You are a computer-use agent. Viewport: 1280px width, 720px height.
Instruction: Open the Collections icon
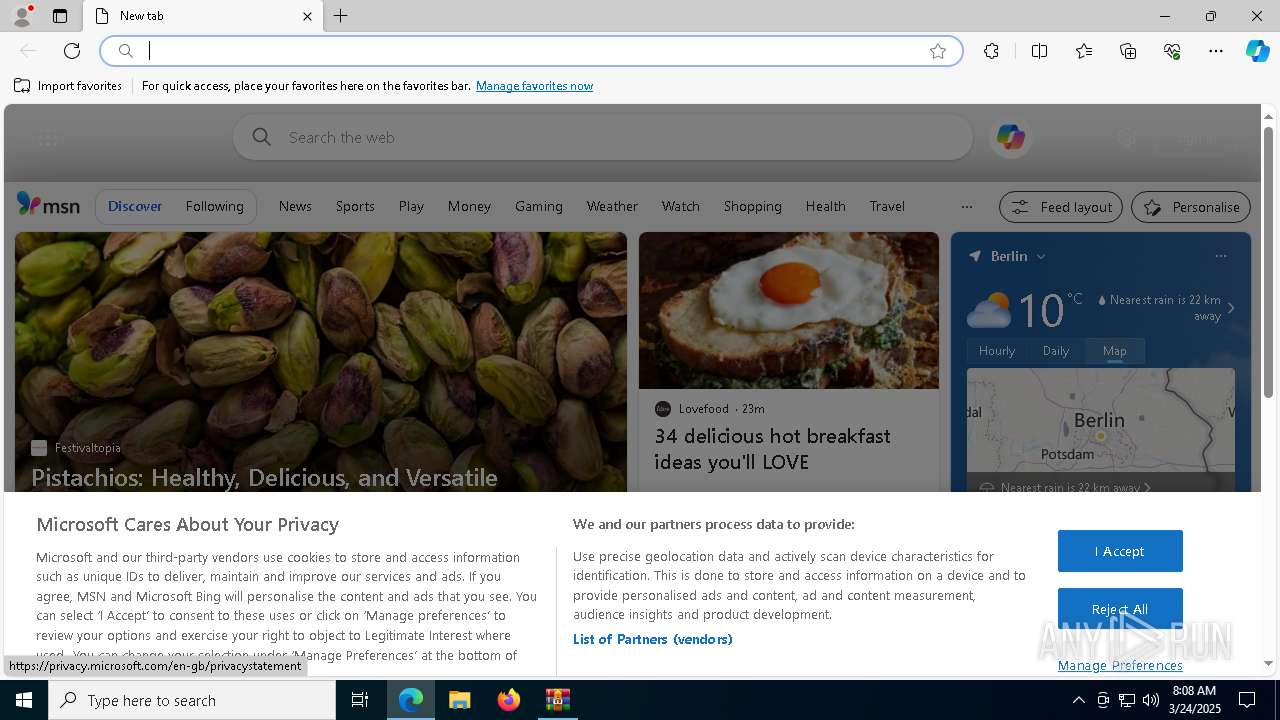point(1128,51)
